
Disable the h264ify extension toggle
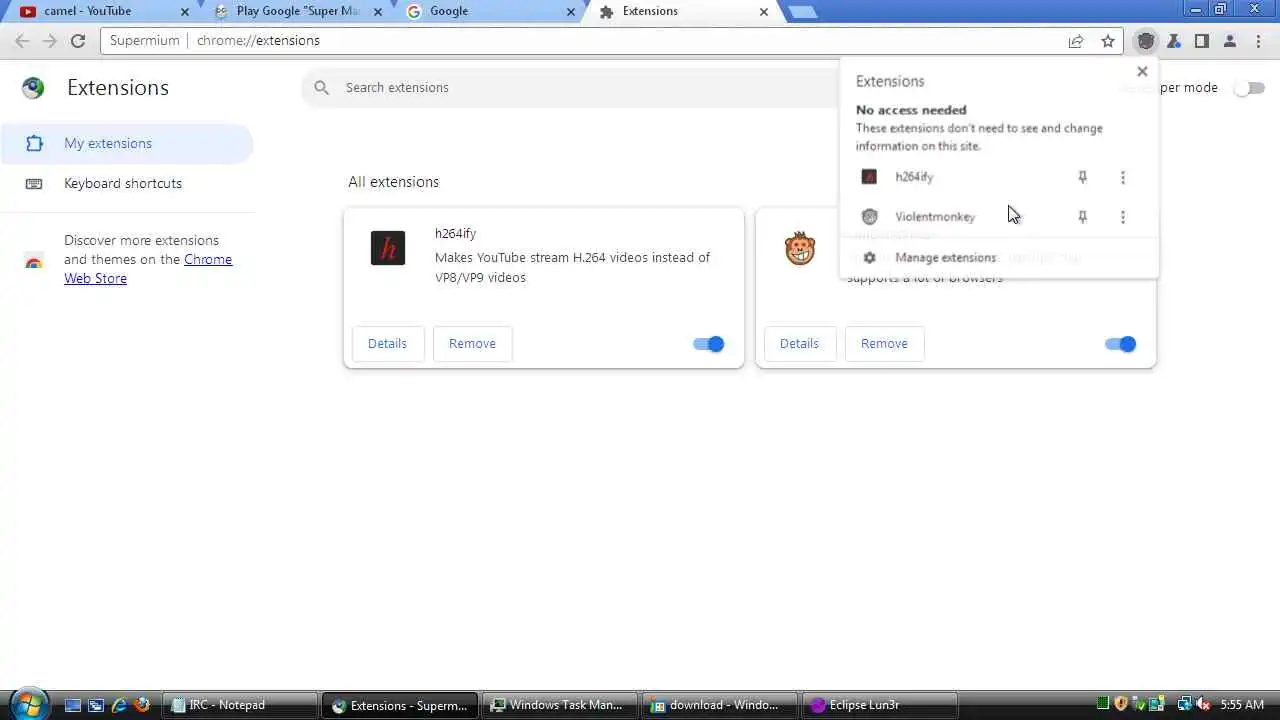(x=708, y=344)
